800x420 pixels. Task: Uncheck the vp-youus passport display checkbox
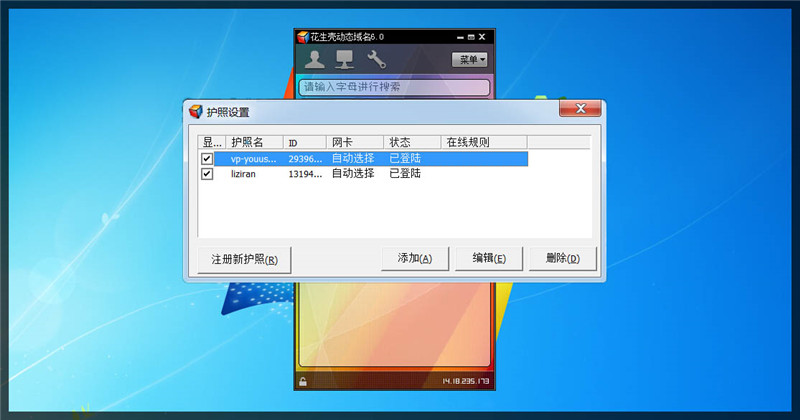click(x=207, y=159)
